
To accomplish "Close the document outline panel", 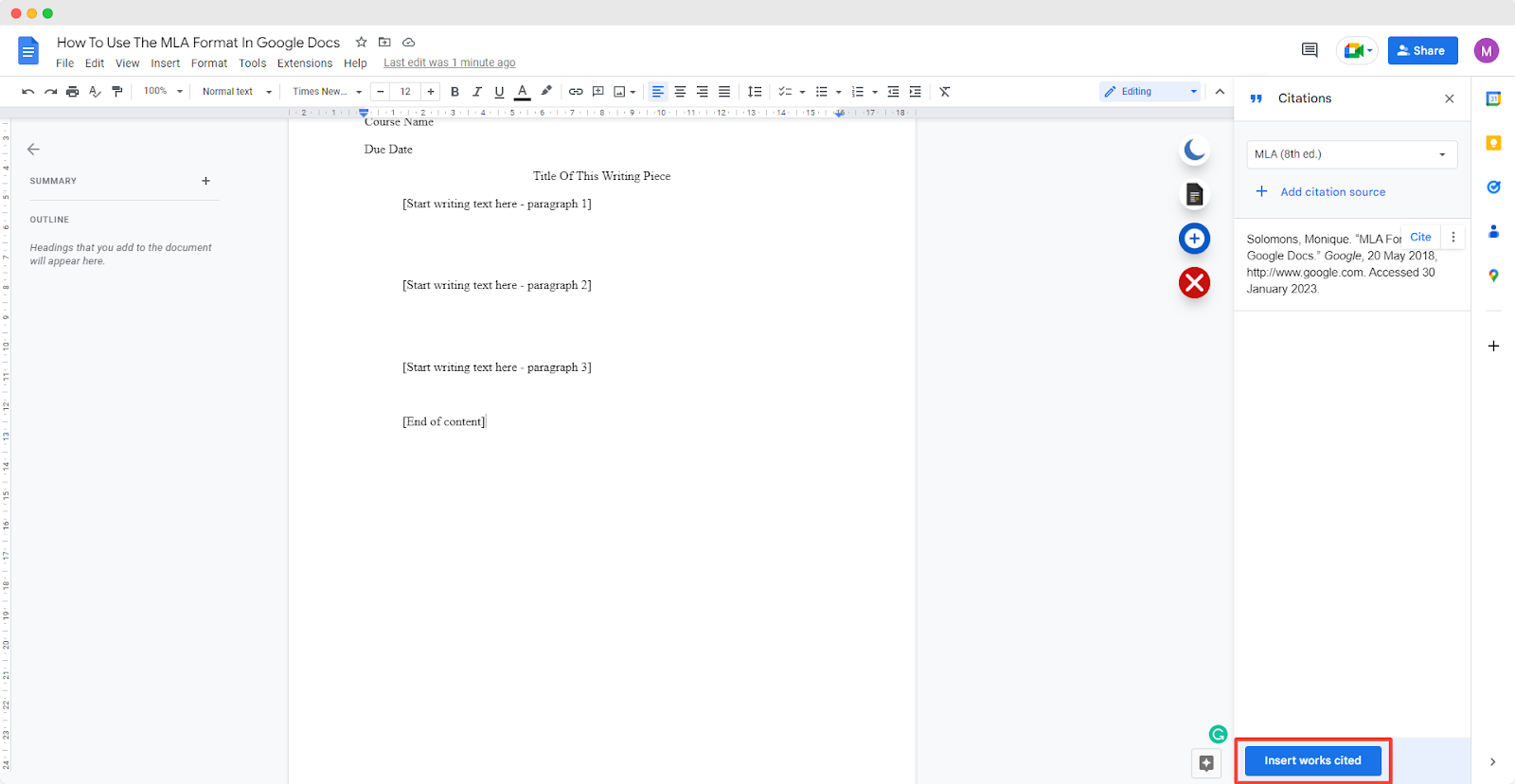I will pyautogui.click(x=33, y=149).
